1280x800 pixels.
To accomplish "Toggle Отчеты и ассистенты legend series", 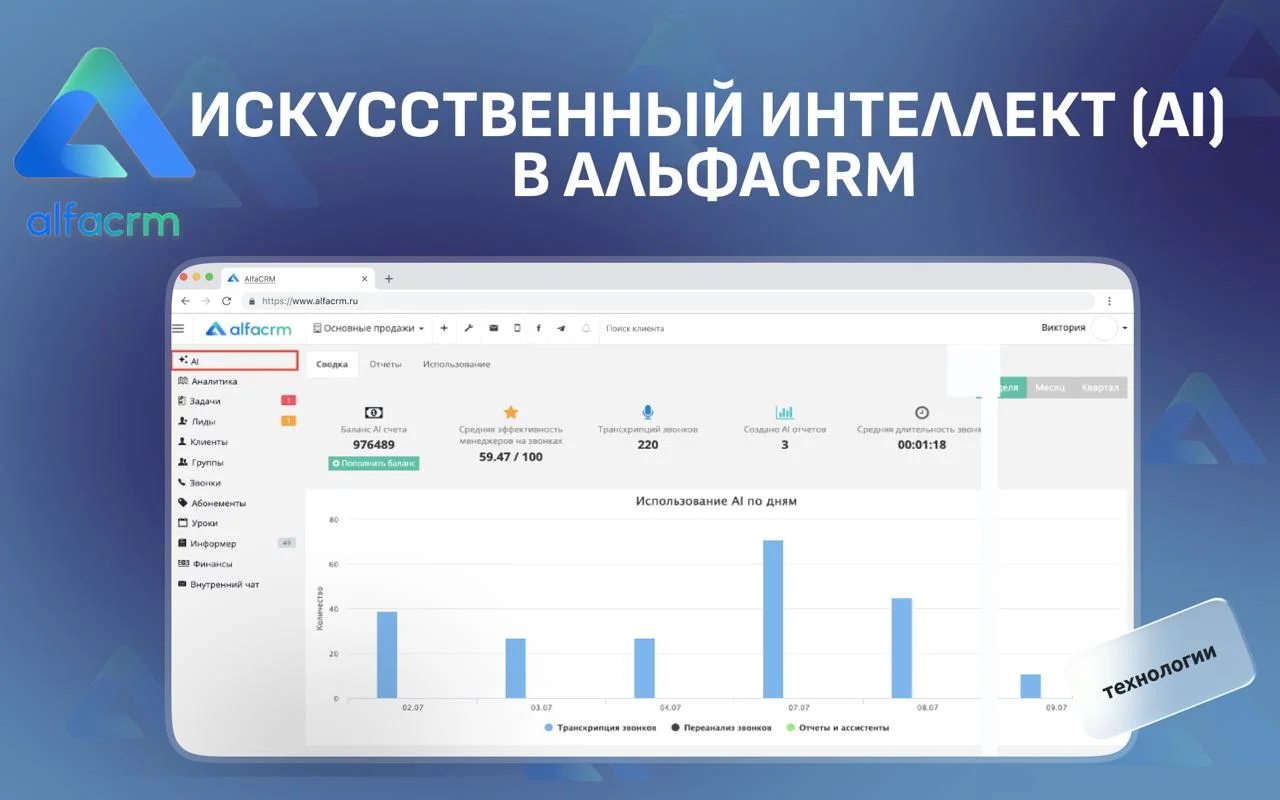I will pos(837,728).
